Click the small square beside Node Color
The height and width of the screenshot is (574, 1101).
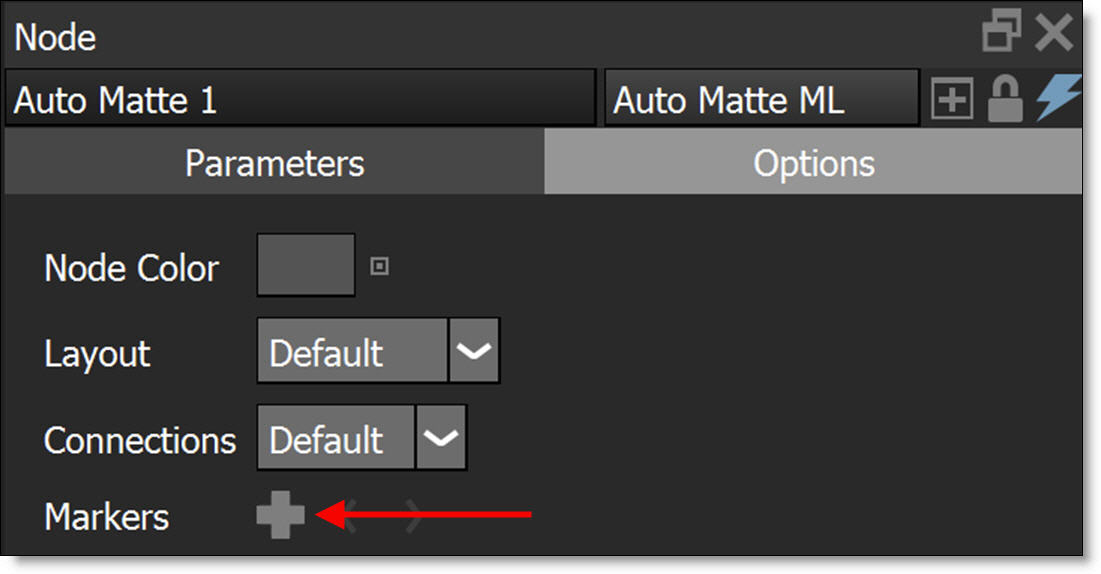click(379, 267)
